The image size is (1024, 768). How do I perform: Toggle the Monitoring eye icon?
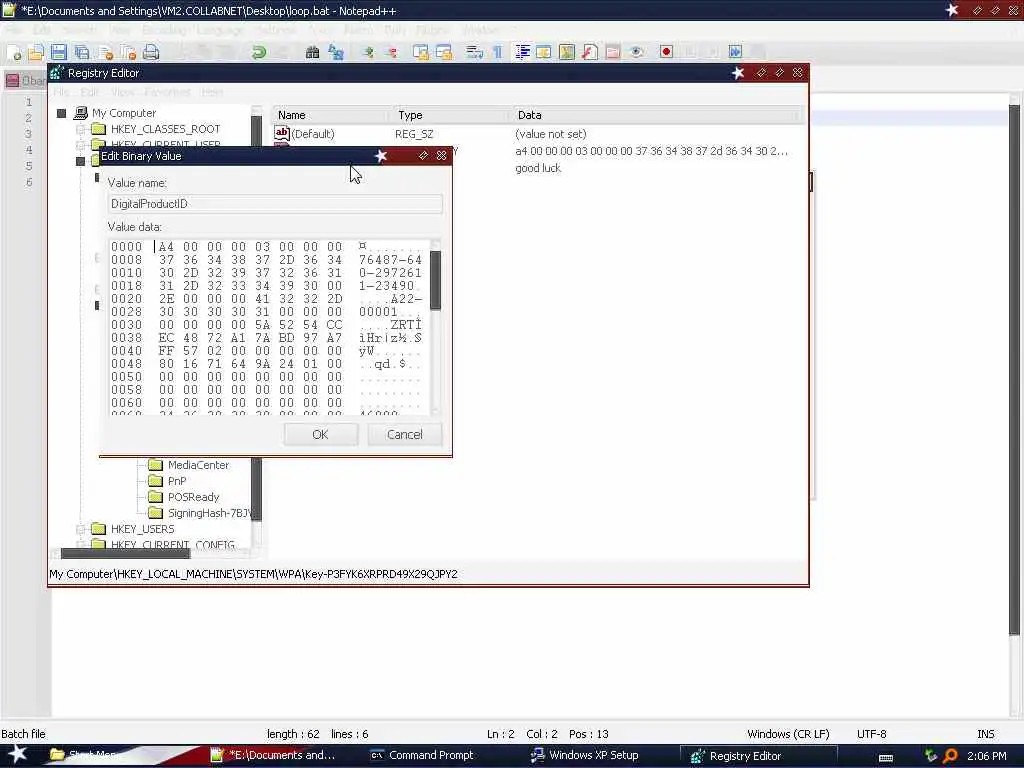pos(636,52)
